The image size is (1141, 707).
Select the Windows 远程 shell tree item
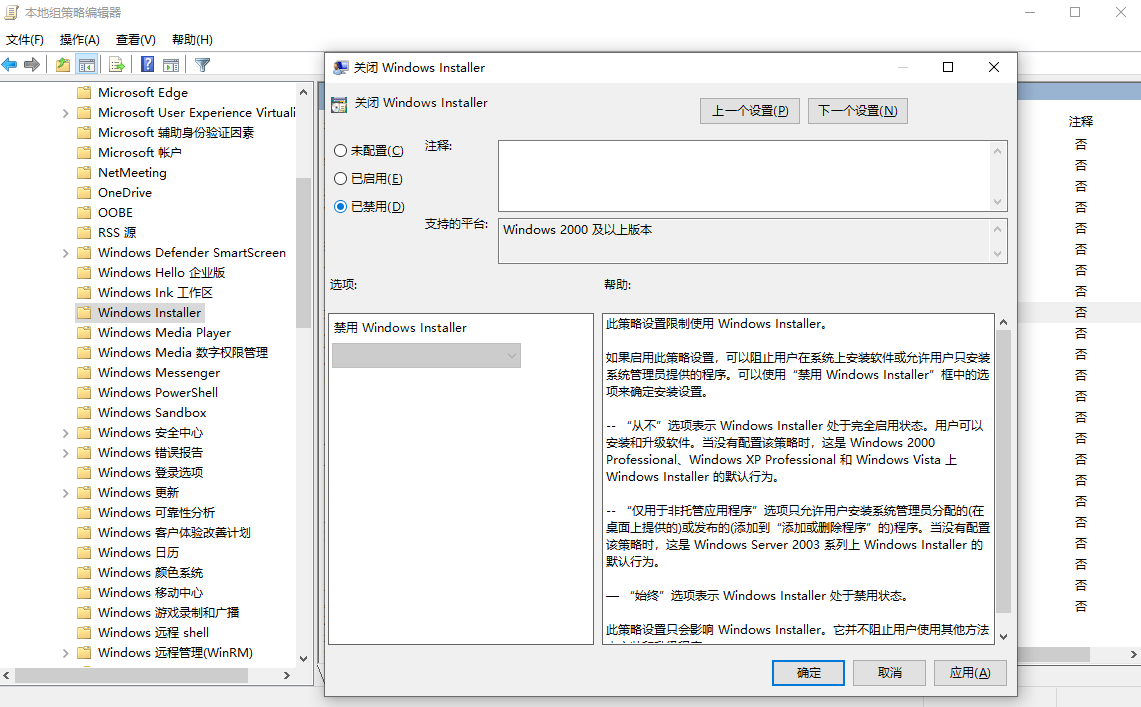point(154,633)
